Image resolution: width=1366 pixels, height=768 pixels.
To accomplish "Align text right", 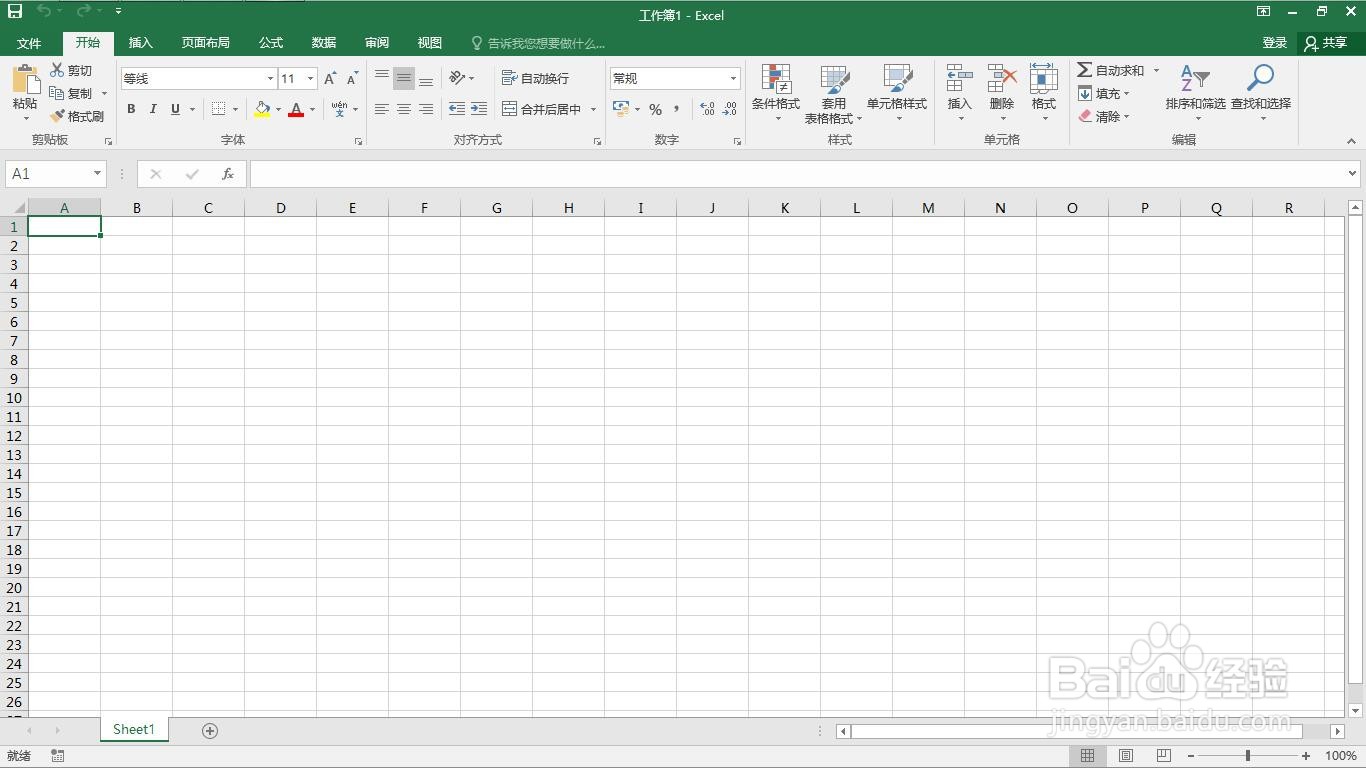I will pos(426,109).
